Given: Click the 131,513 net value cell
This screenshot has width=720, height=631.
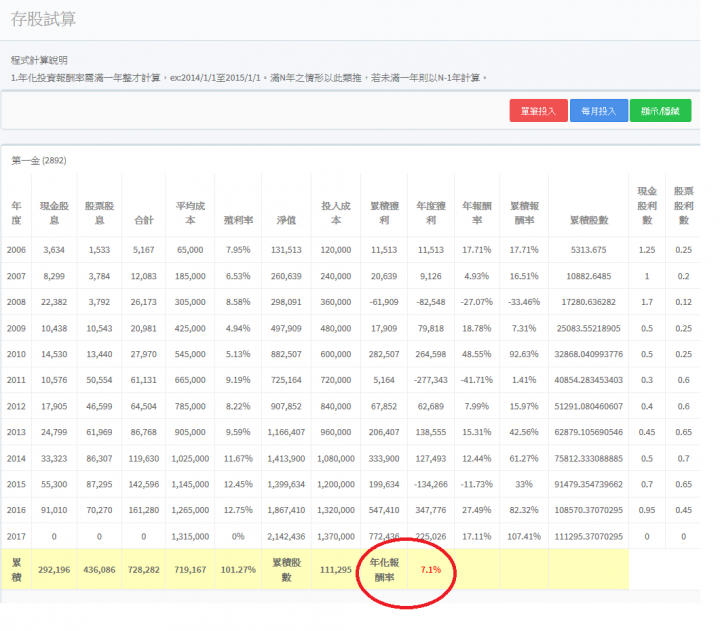Looking at the screenshot, I should pos(286,250).
